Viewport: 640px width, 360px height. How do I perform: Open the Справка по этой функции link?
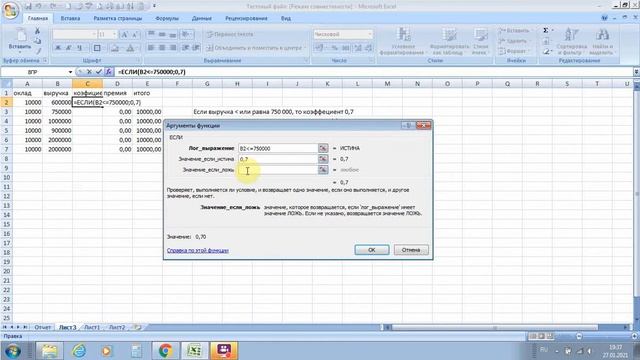point(198,250)
